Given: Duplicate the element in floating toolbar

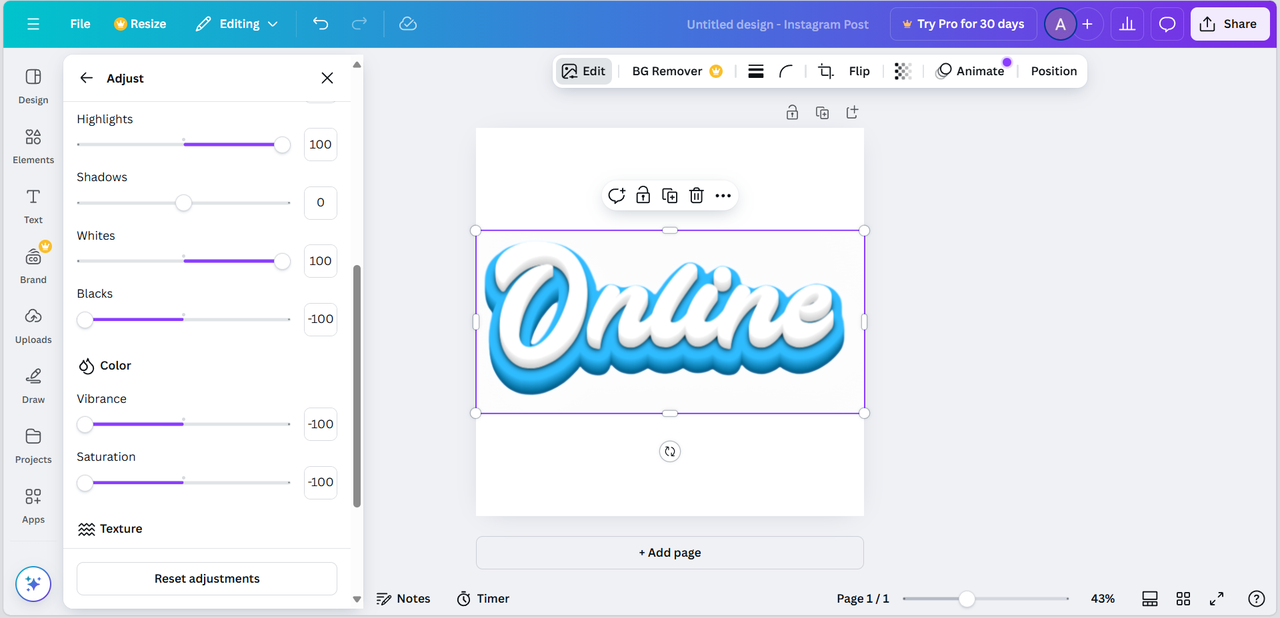Looking at the screenshot, I should point(670,196).
